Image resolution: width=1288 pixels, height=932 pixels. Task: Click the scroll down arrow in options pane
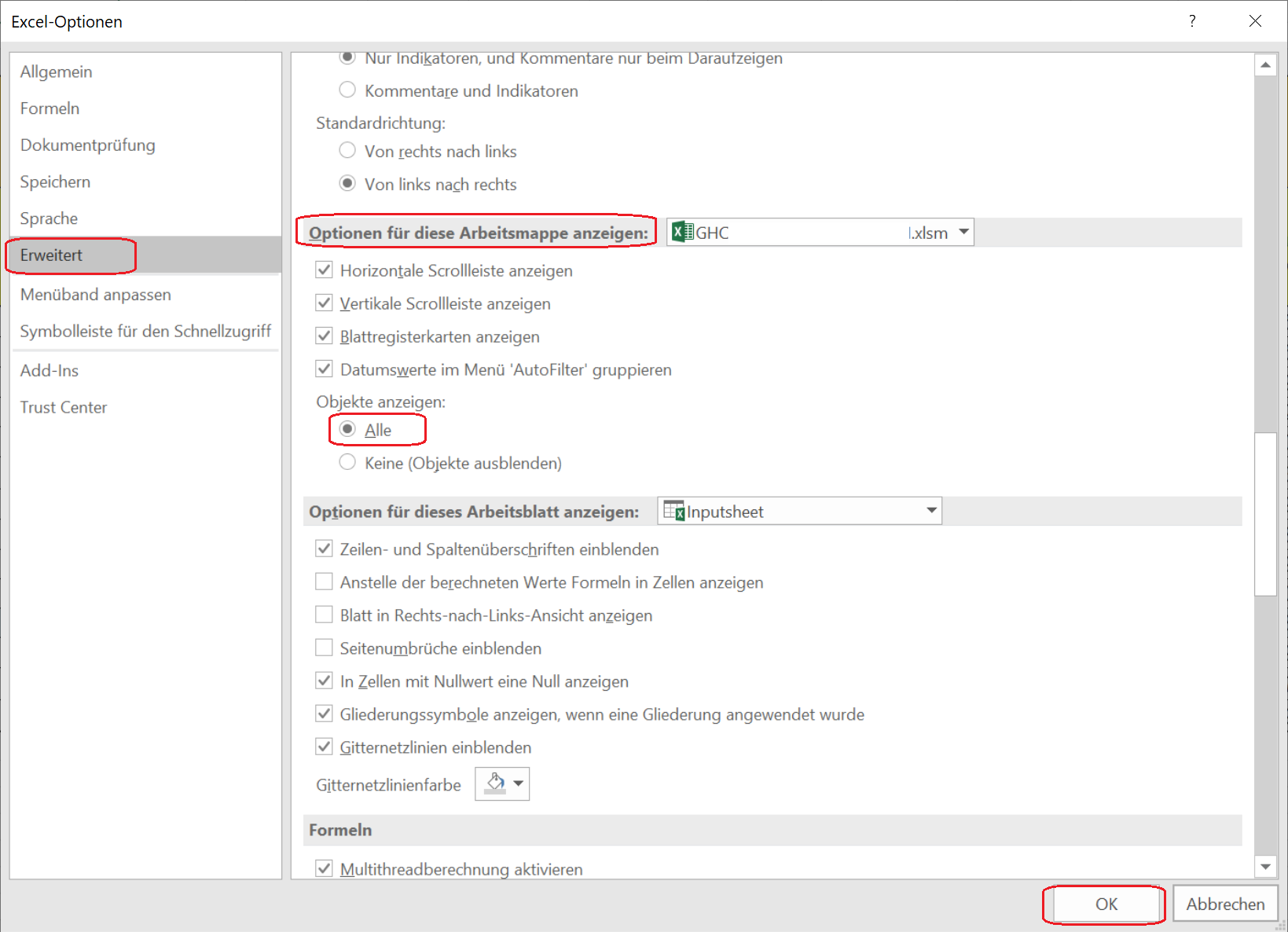1265,867
